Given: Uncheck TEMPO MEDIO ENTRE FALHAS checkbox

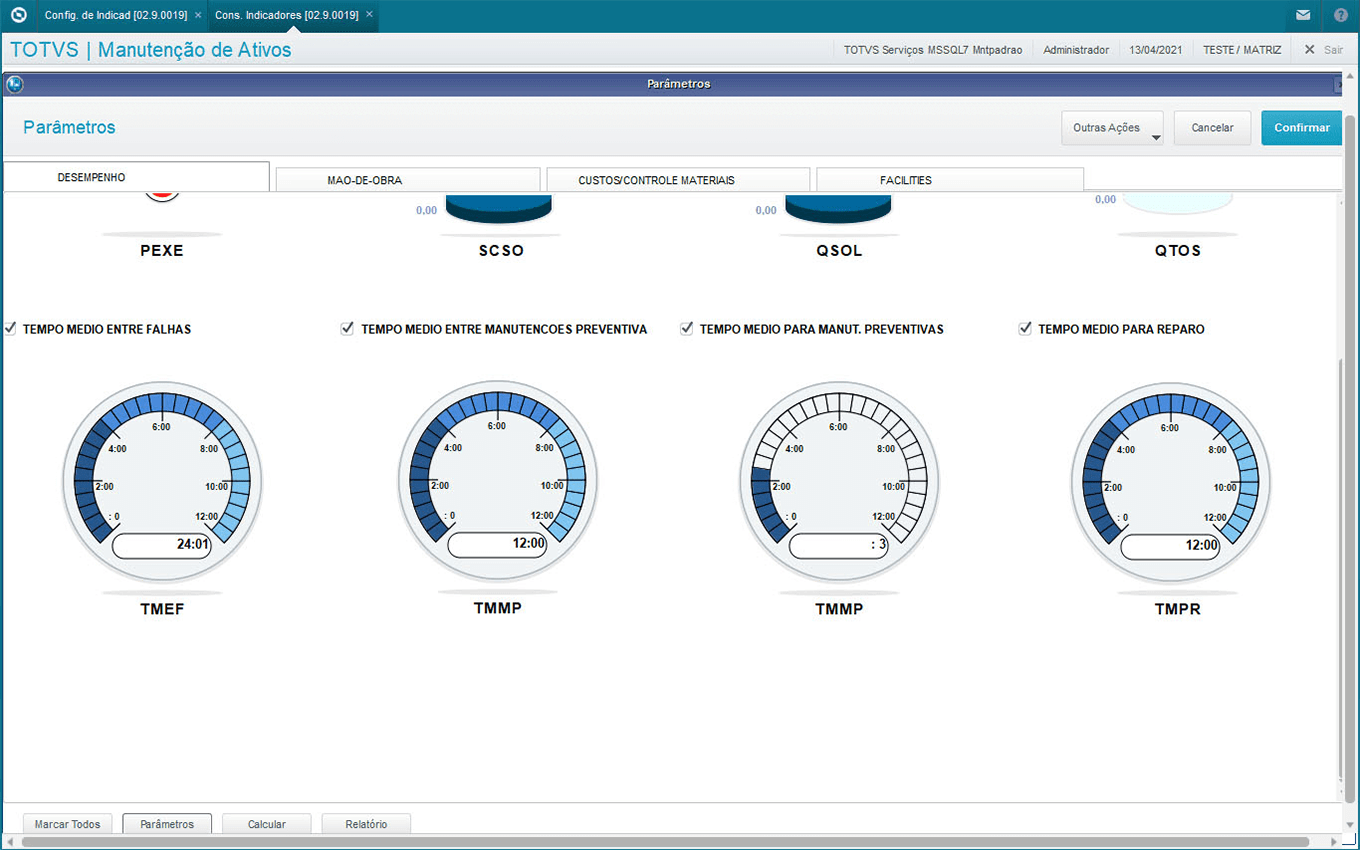Looking at the screenshot, I should (x=11, y=328).
